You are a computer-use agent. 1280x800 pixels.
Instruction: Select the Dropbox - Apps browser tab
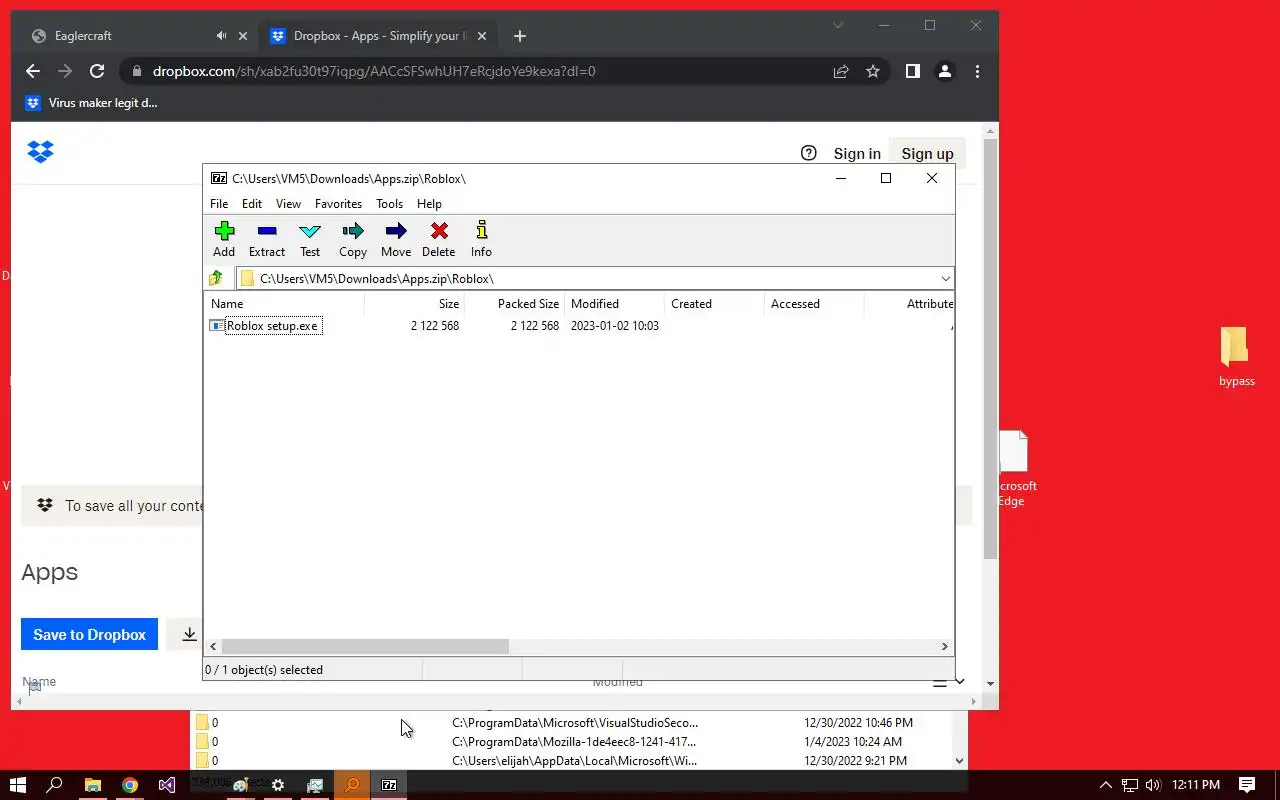(x=376, y=36)
